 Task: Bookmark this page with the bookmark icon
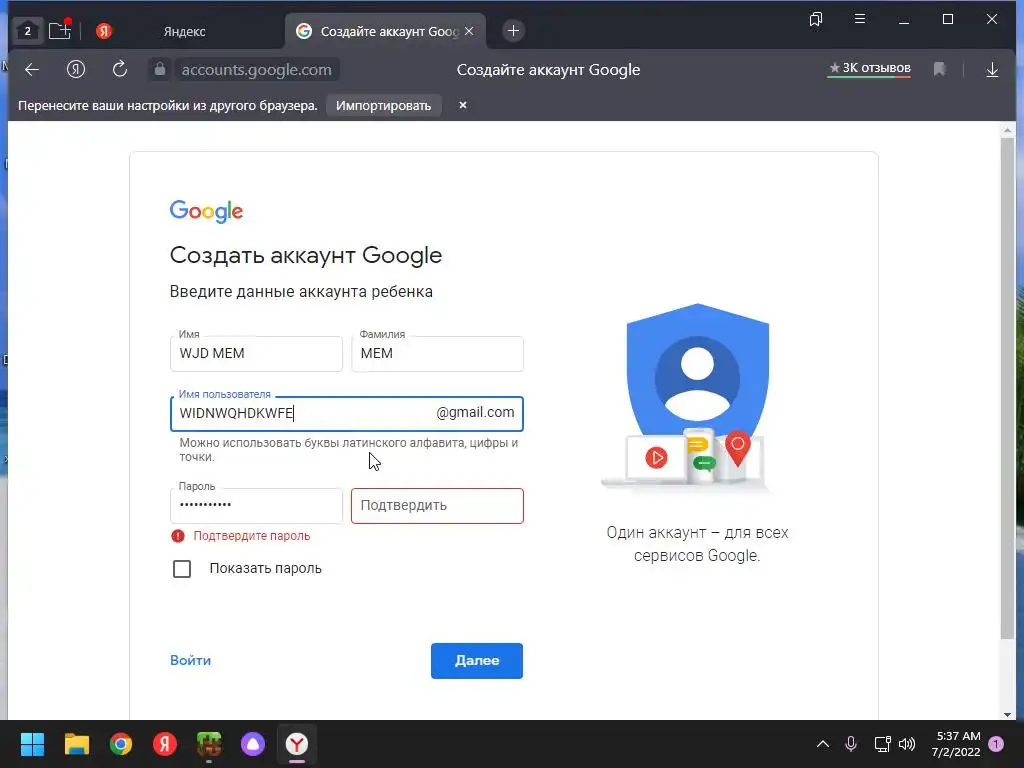pos(939,69)
